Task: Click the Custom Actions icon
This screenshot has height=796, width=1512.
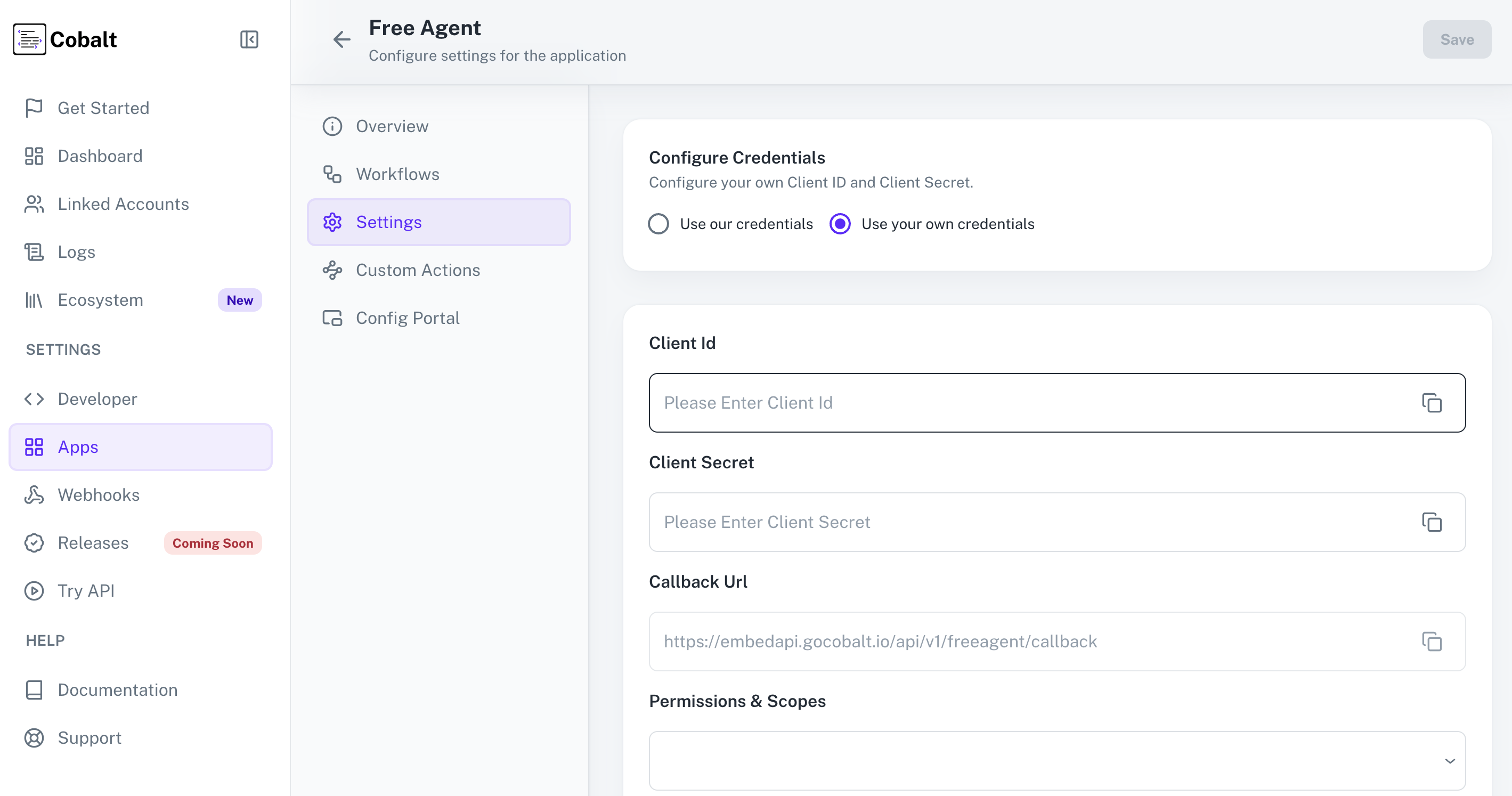Action: (332, 270)
